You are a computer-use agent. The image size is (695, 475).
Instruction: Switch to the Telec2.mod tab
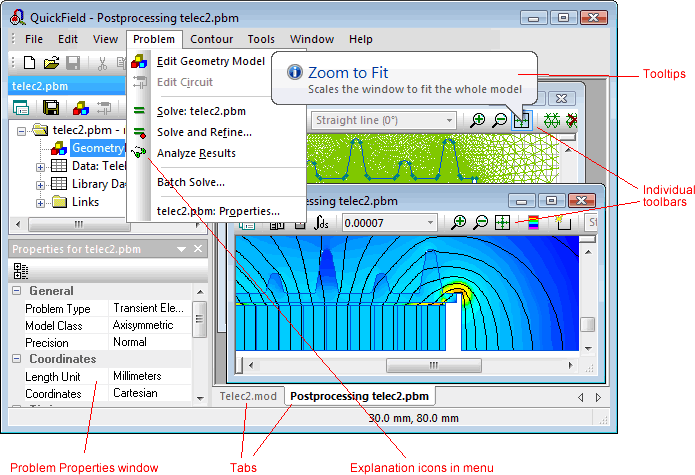(x=248, y=396)
